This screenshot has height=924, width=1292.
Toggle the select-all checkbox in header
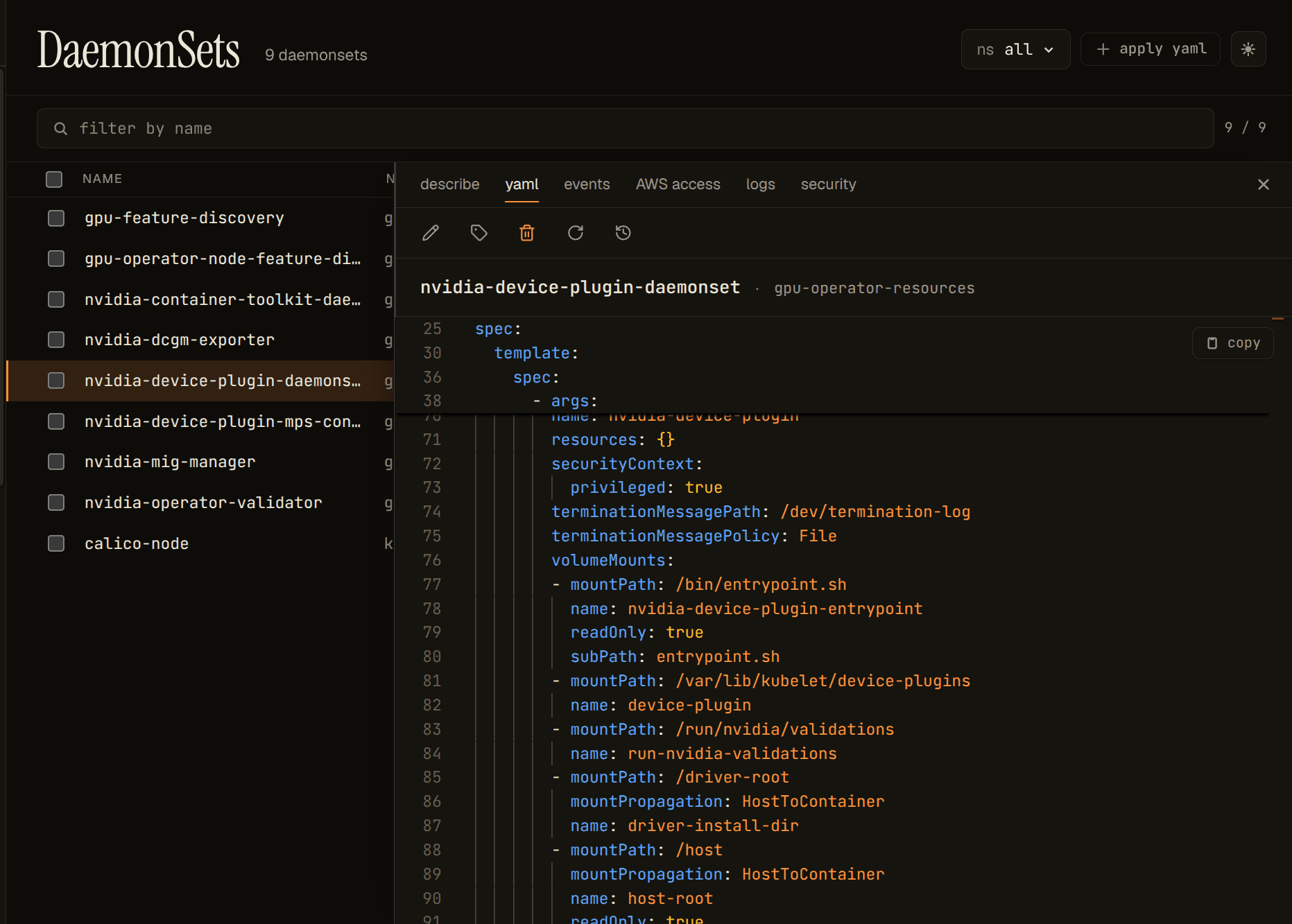(x=54, y=180)
